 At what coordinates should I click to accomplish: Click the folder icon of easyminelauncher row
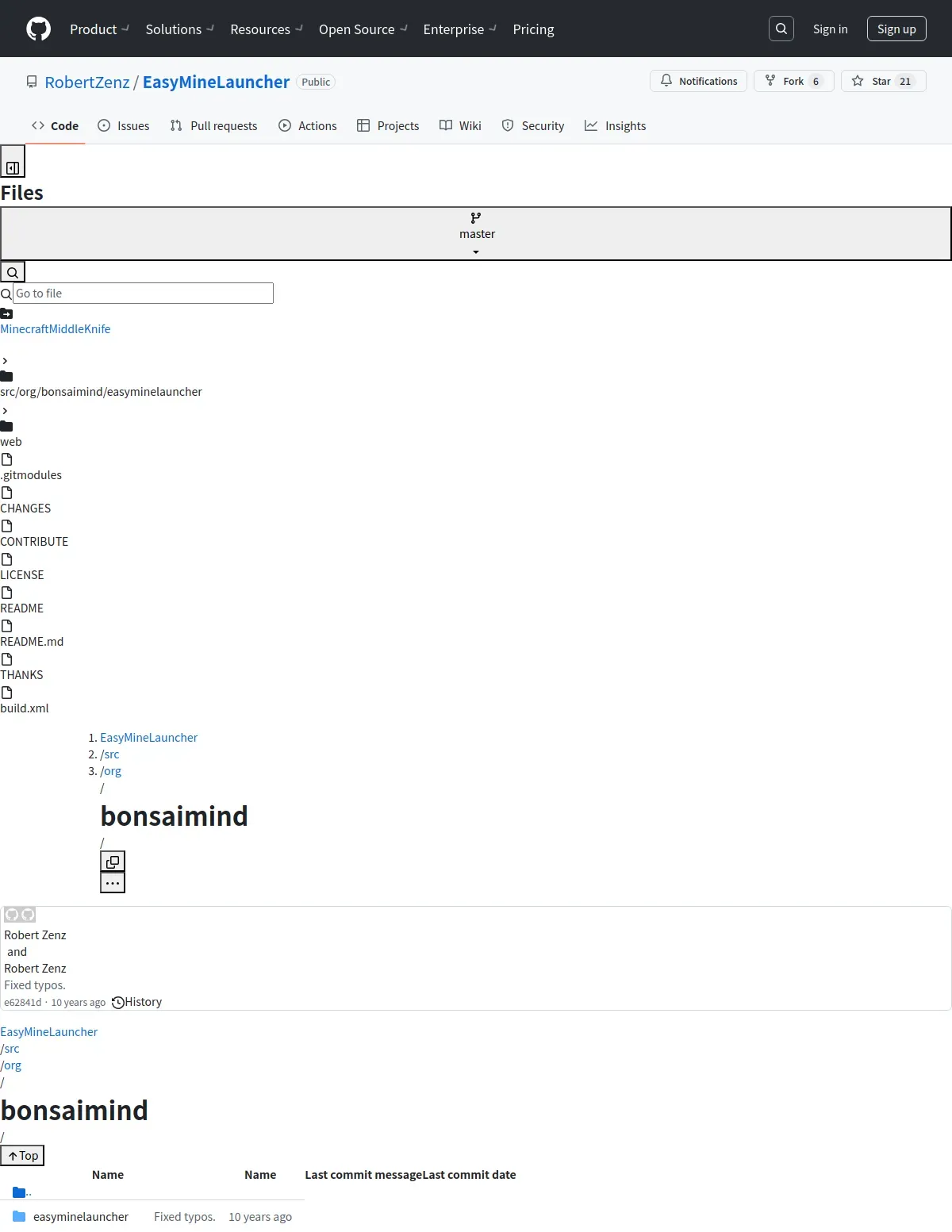(19, 1216)
